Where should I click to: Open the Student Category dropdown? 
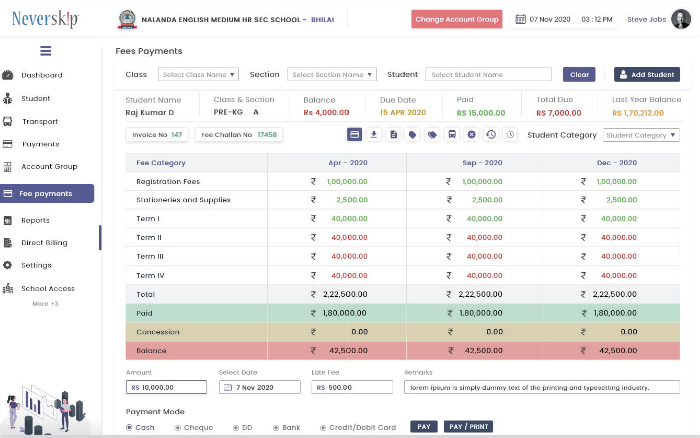coord(641,135)
